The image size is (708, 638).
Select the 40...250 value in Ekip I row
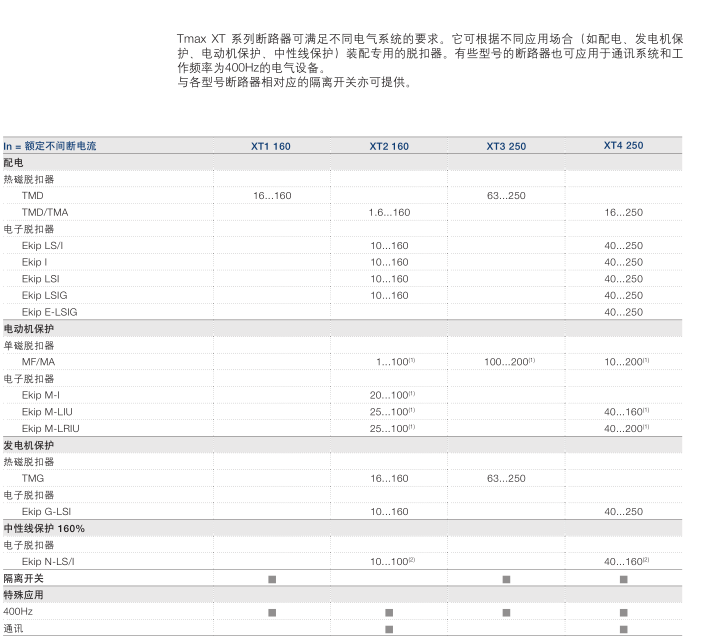pos(624,262)
